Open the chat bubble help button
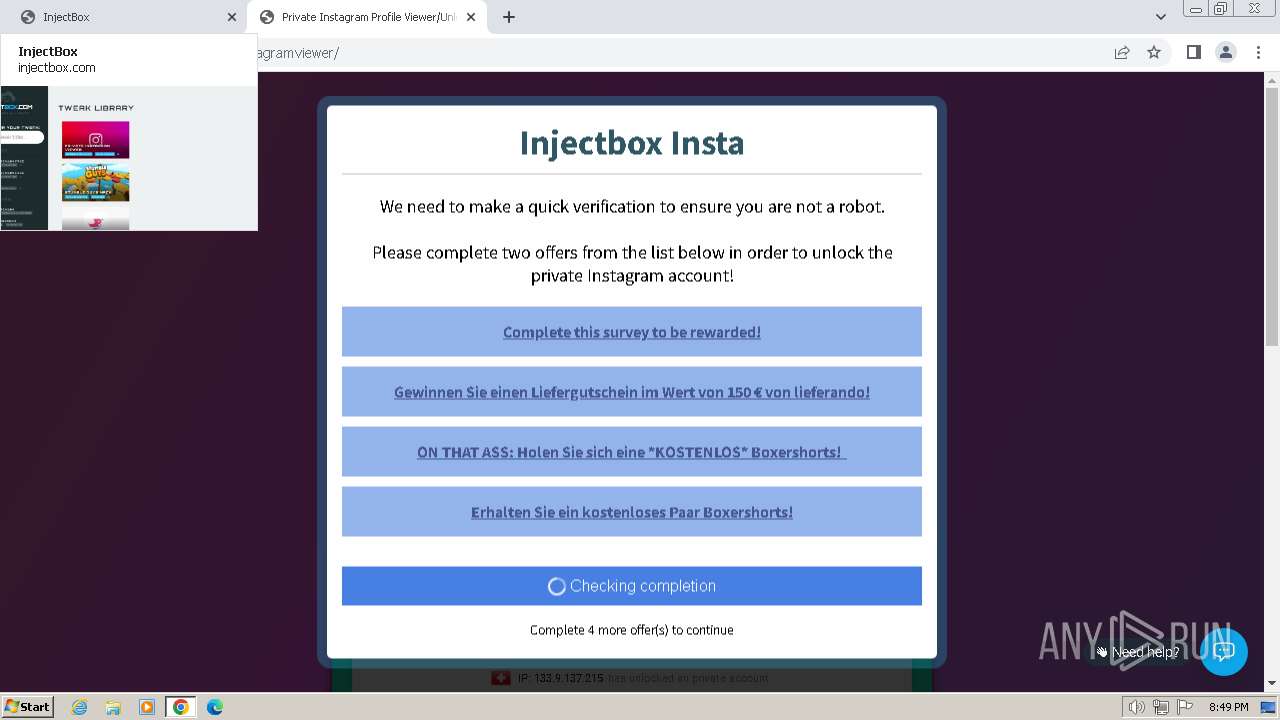The width and height of the screenshot is (1280, 720). tap(1223, 651)
